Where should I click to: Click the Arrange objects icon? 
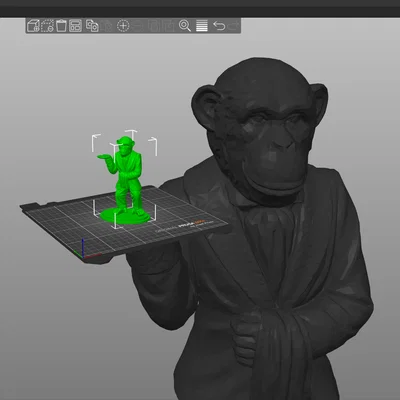[75, 26]
